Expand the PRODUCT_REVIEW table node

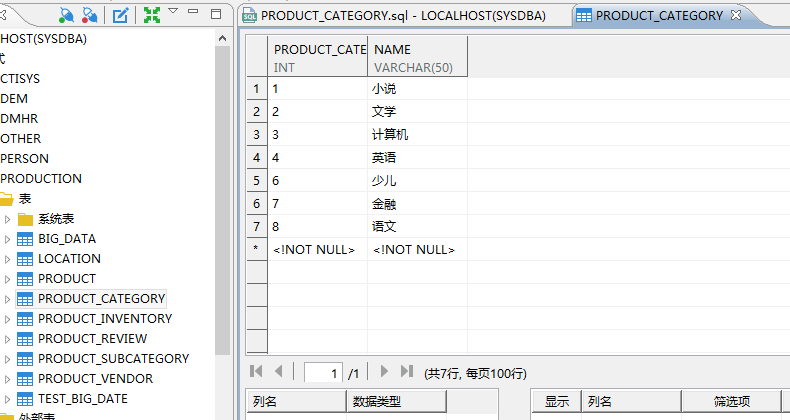[7, 339]
